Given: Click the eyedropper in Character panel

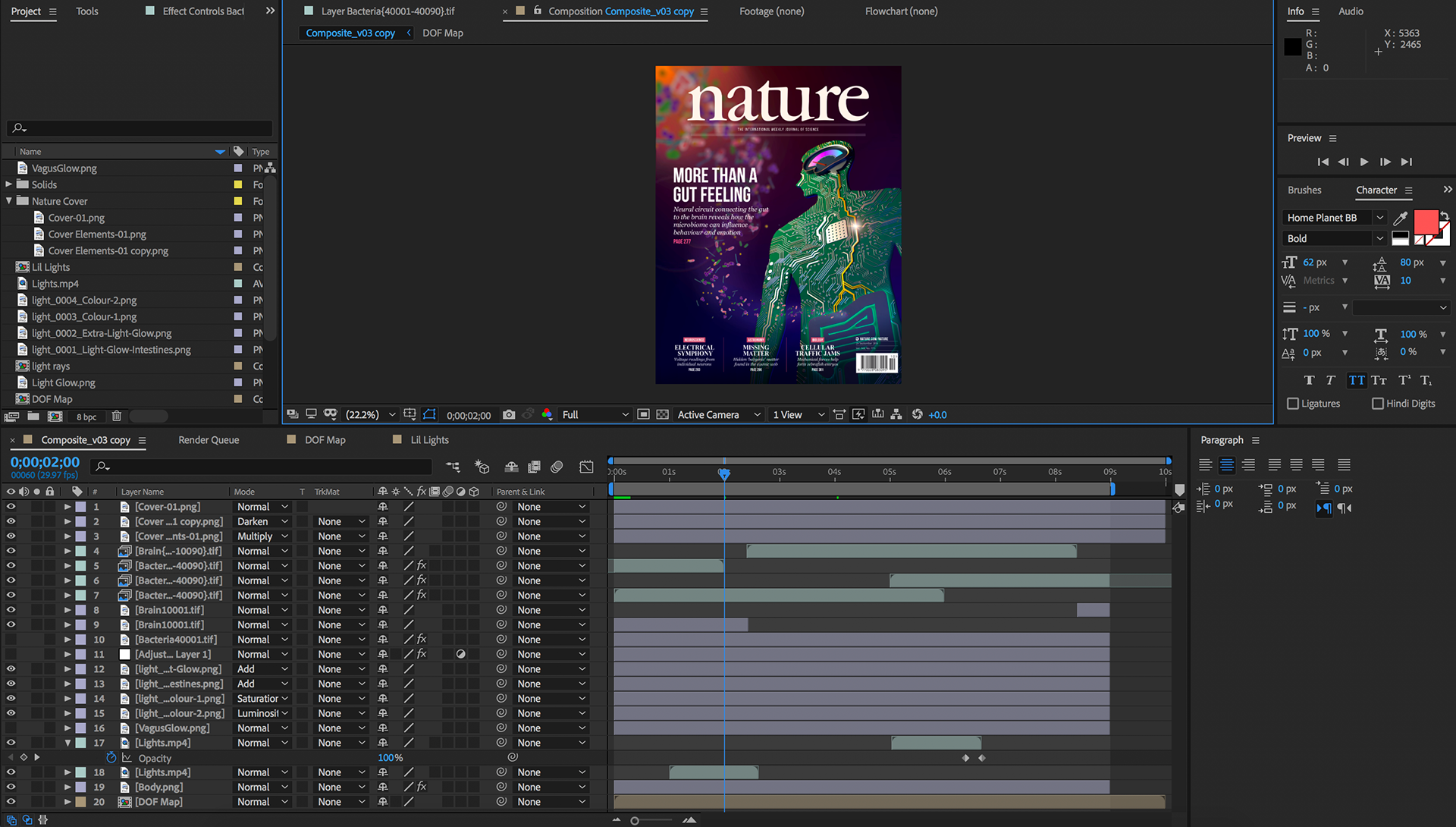Looking at the screenshot, I should [1401, 218].
